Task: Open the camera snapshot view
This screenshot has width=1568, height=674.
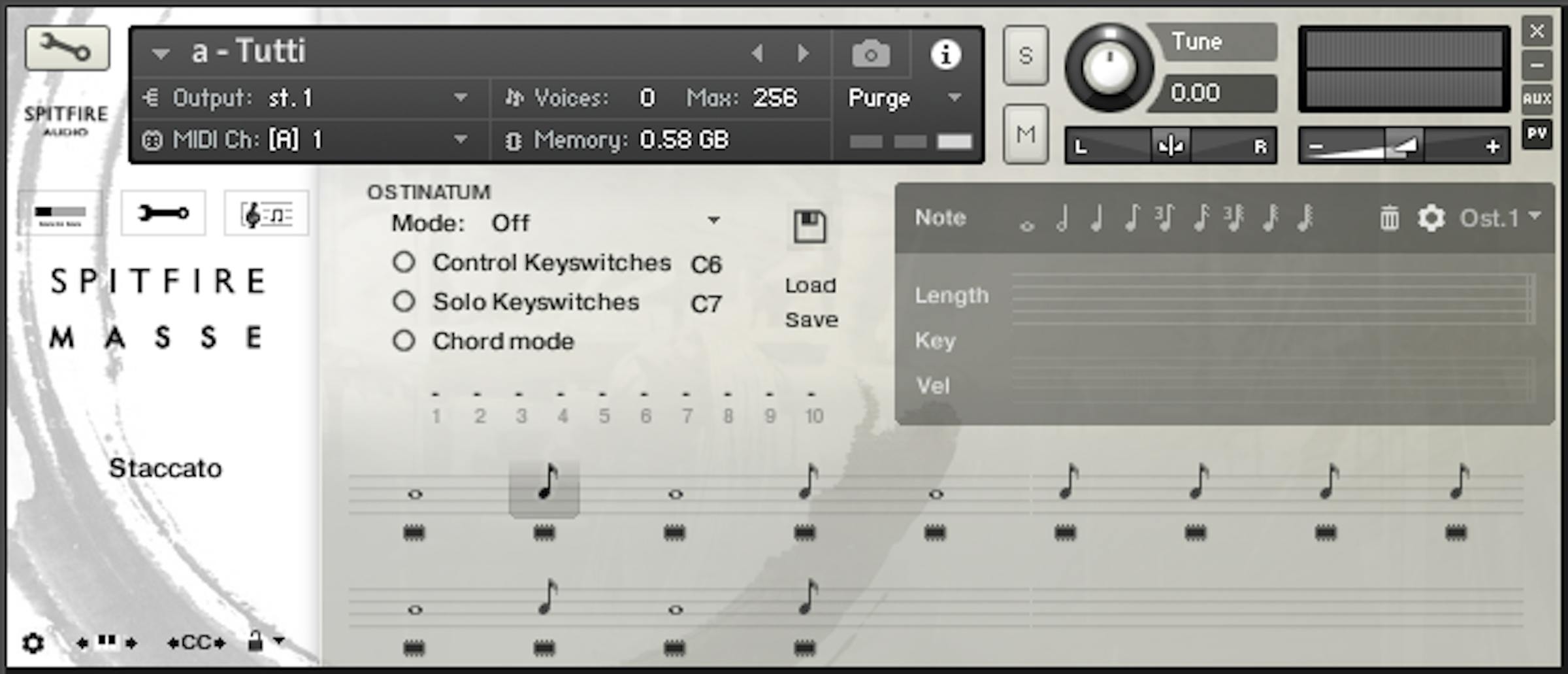Action: coord(871,54)
